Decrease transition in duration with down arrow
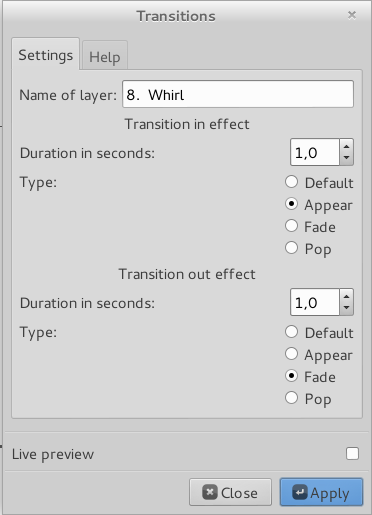372x515 pixels. pos(347,158)
